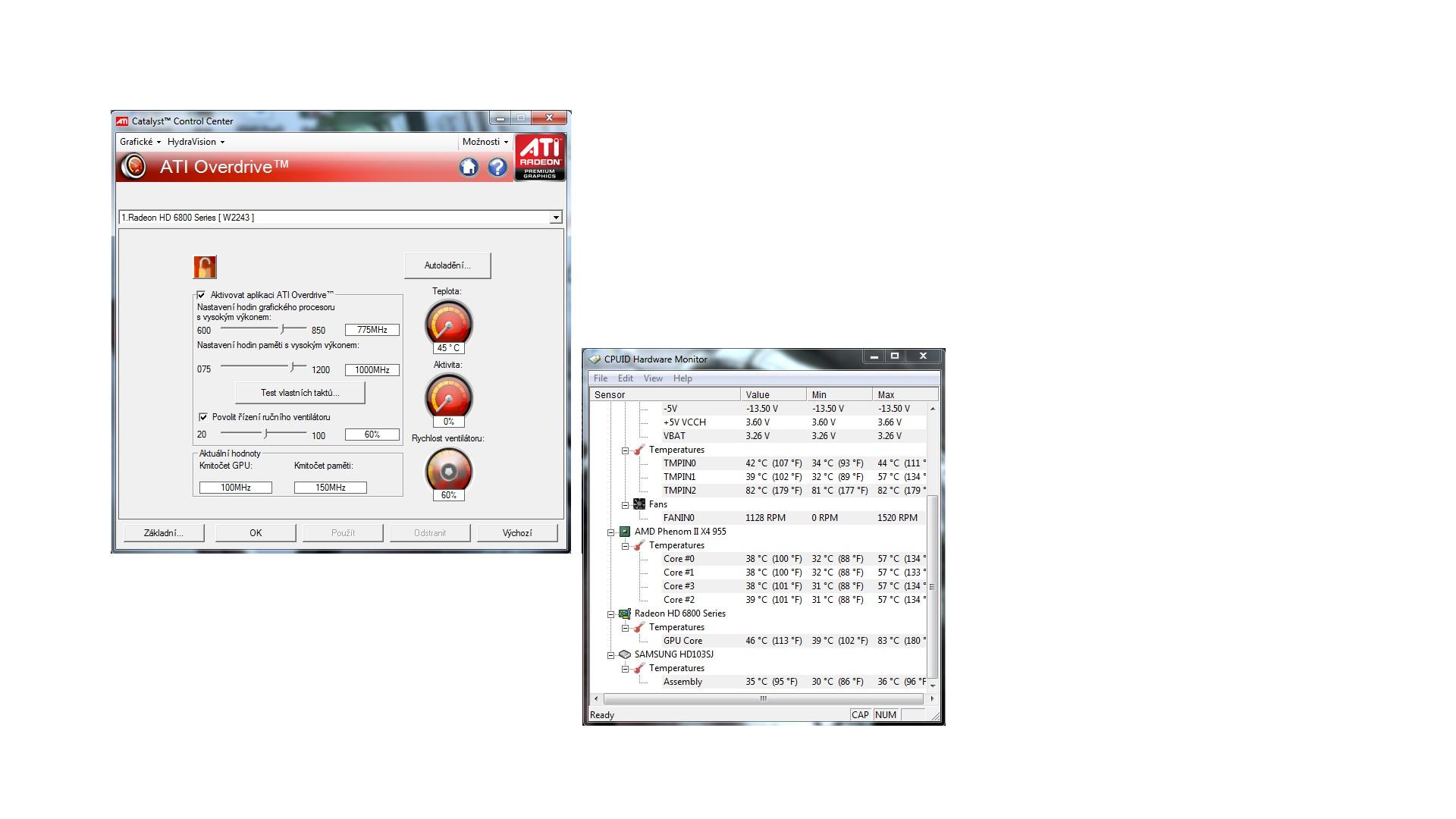This screenshot has height=819, width=1456.
Task: Click the Odstranit button
Action: click(x=430, y=533)
